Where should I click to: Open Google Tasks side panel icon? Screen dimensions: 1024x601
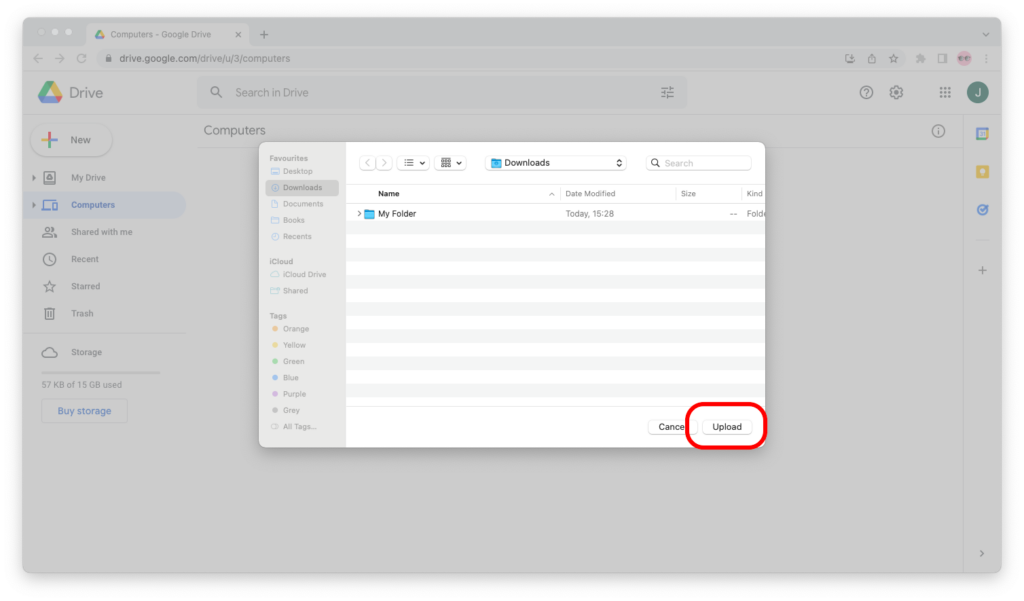click(x=982, y=210)
